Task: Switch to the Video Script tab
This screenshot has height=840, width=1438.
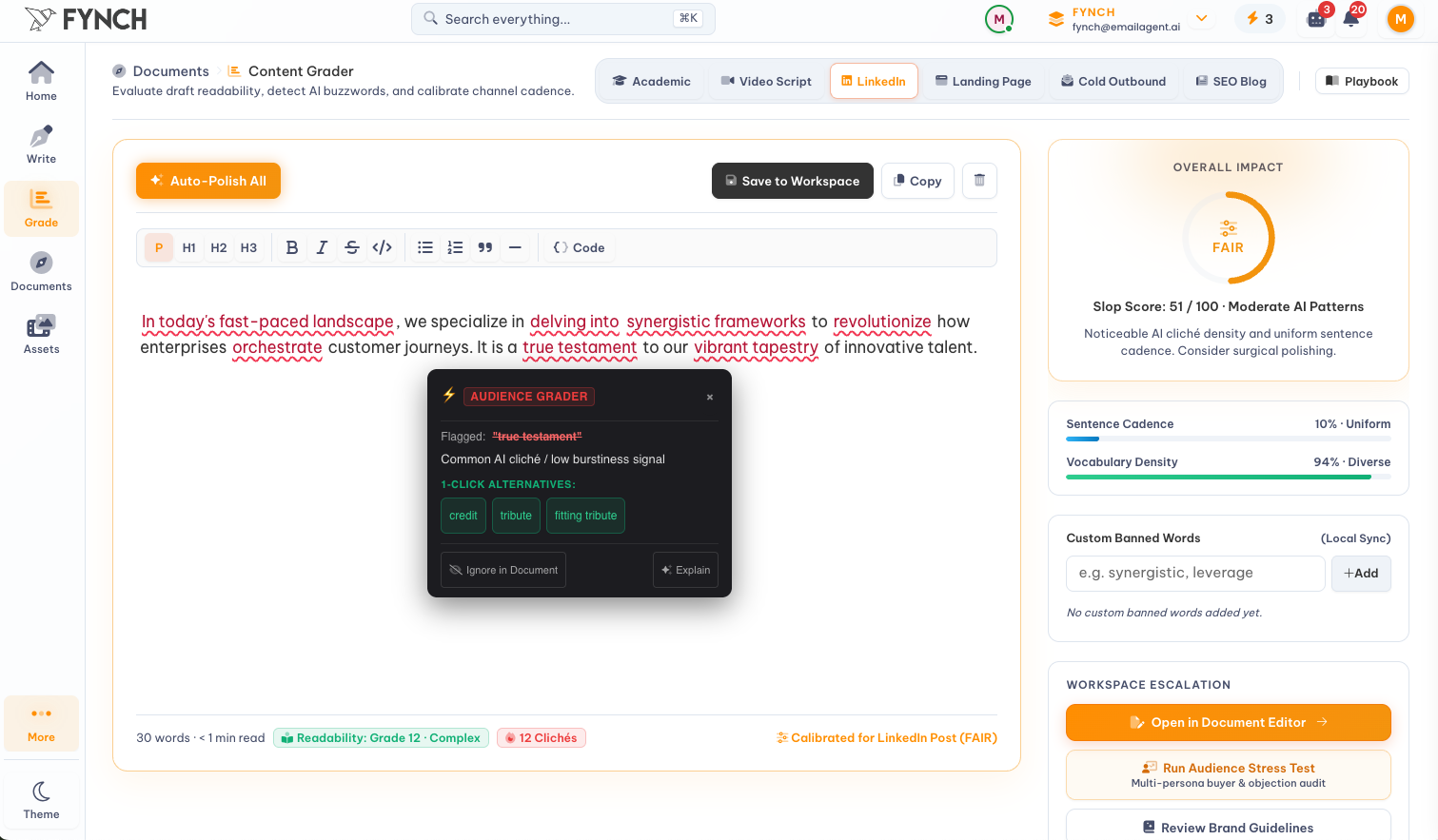Action: (x=766, y=81)
